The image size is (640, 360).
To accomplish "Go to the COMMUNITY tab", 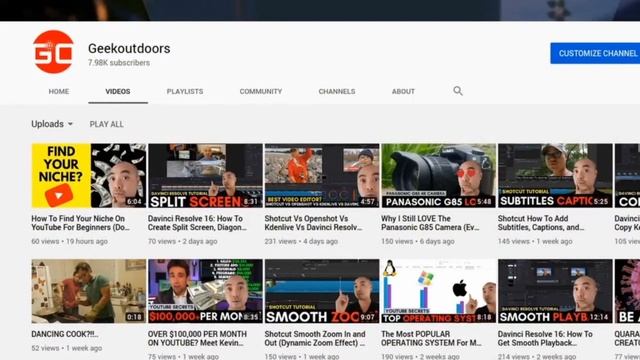I will 261,91.
